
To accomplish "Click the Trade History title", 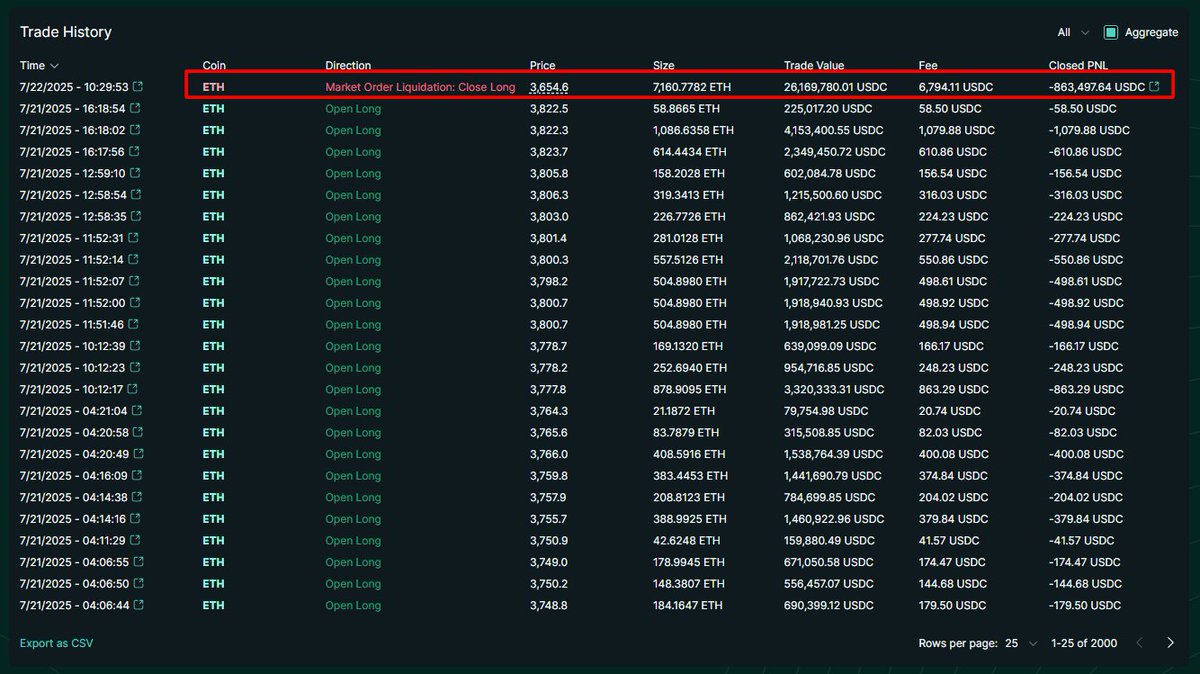I will (x=66, y=32).
